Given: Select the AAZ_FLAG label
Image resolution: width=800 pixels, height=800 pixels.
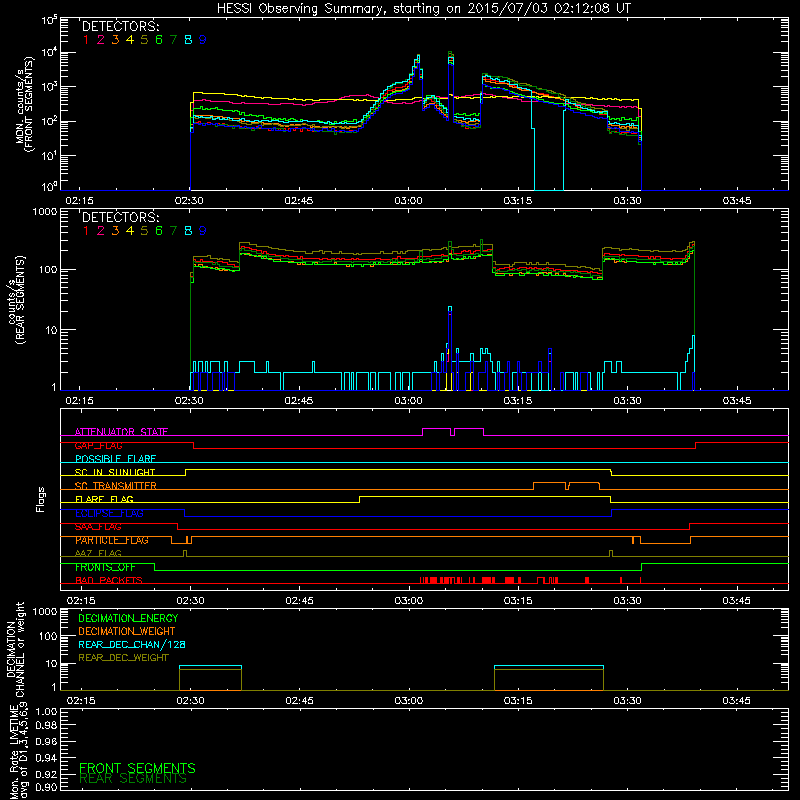Looking at the screenshot, I should click(98, 553).
